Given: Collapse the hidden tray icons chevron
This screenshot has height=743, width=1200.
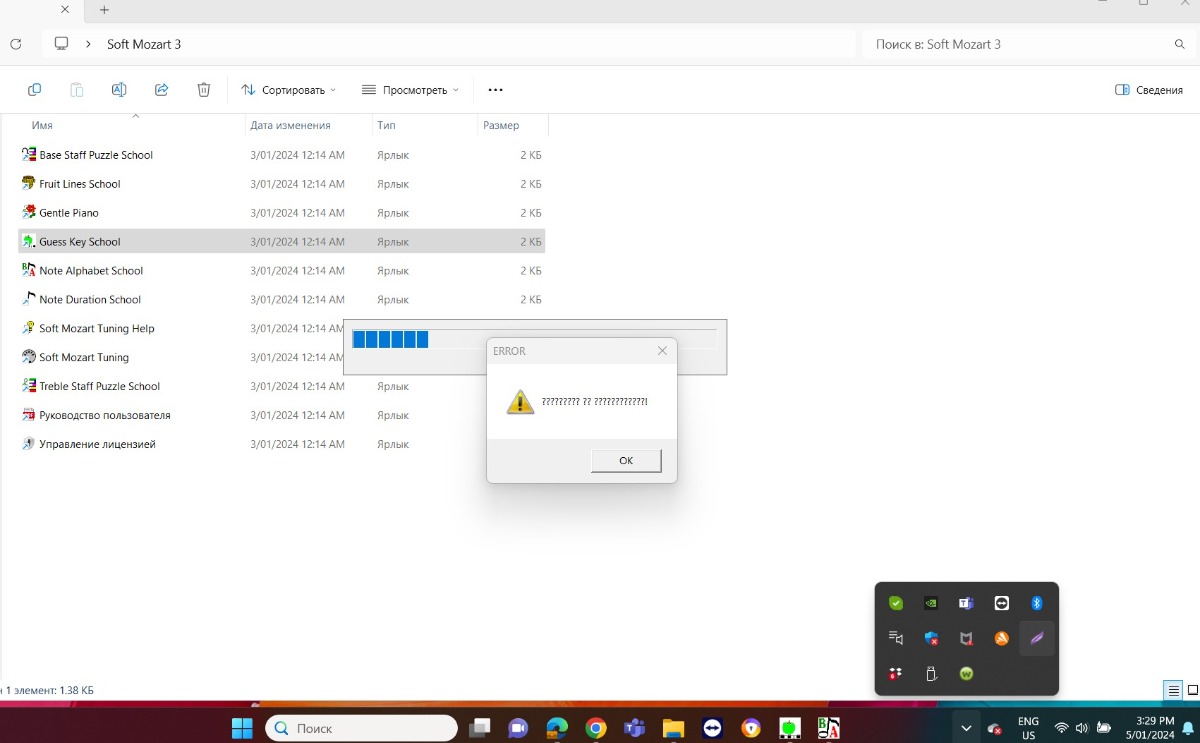Looking at the screenshot, I should pos(965,728).
